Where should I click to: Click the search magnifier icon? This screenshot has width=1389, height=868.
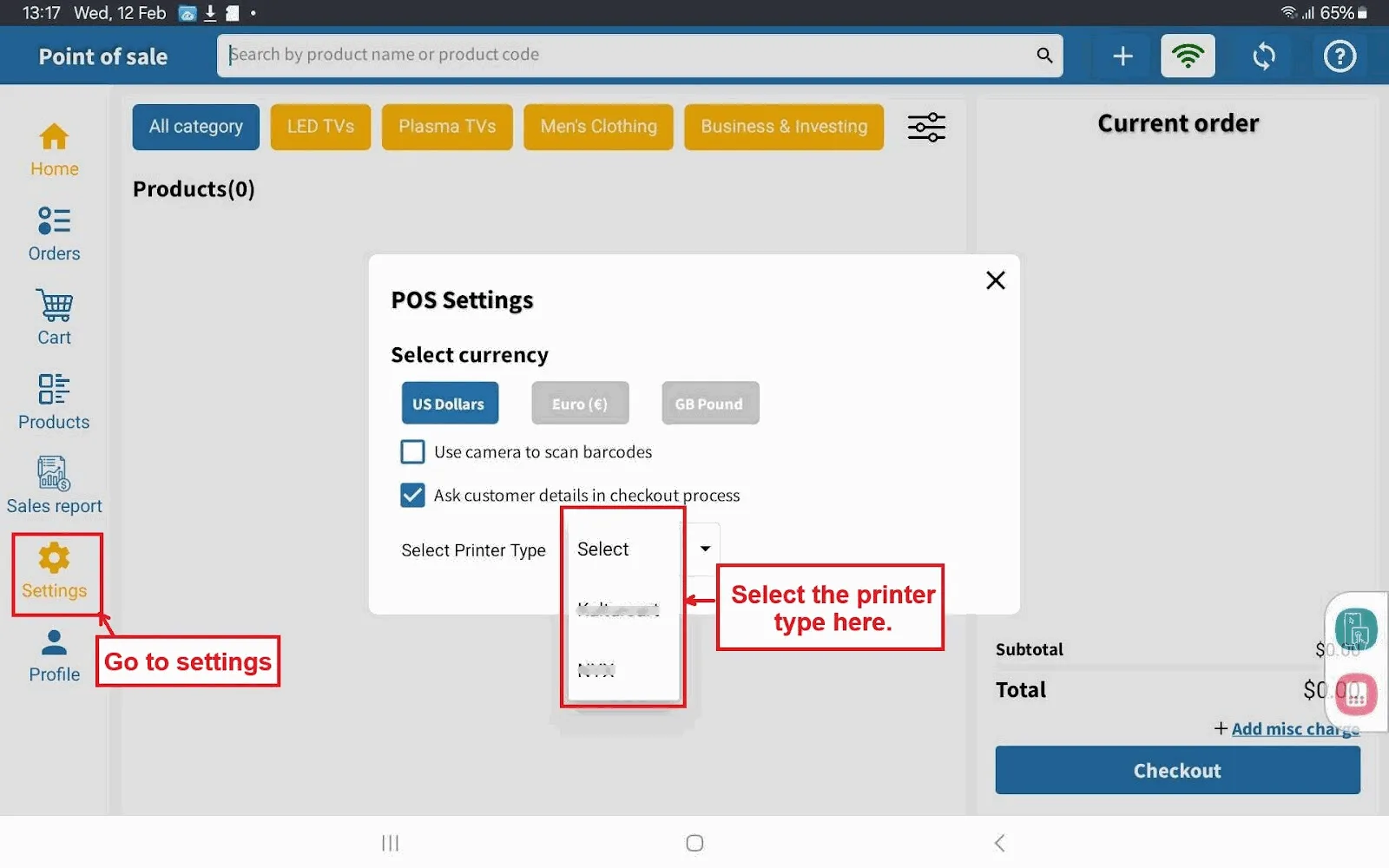click(1044, 56)
